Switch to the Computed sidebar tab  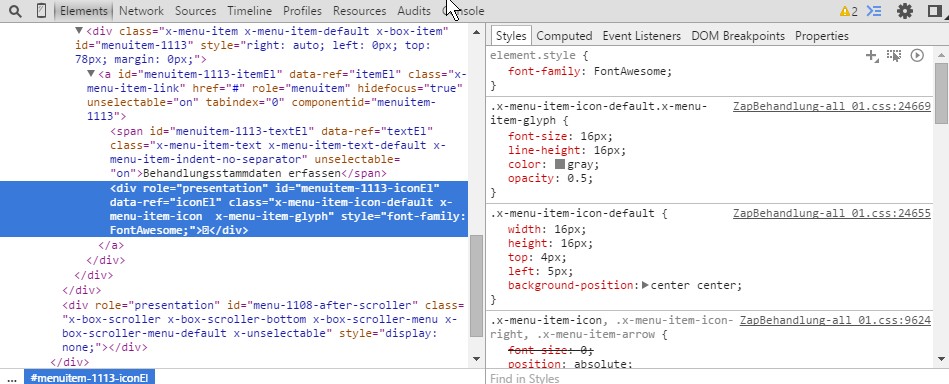(x=564, y=36)
